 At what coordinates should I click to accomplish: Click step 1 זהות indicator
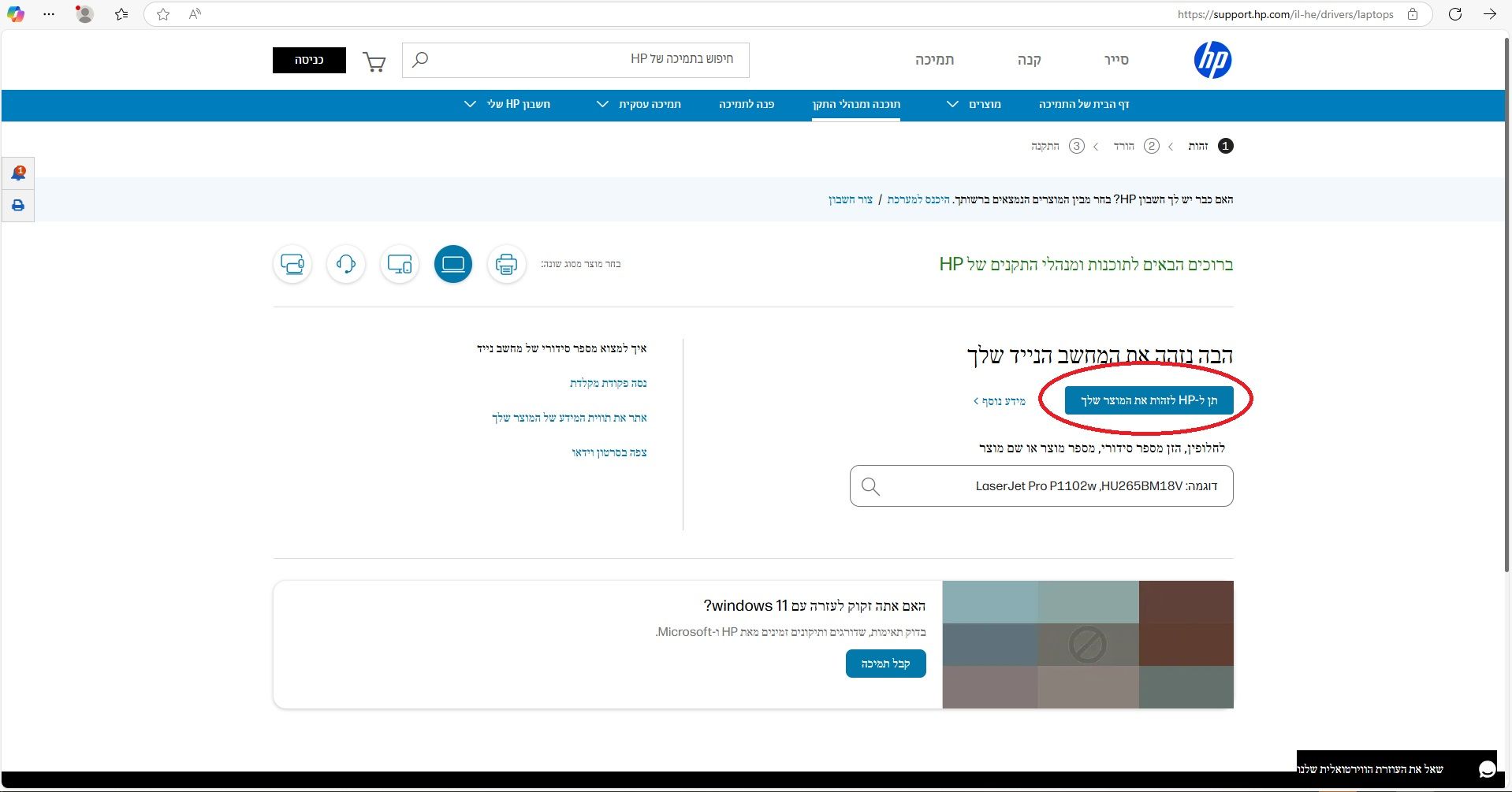pyautogui.click(x=1210, y=146)
